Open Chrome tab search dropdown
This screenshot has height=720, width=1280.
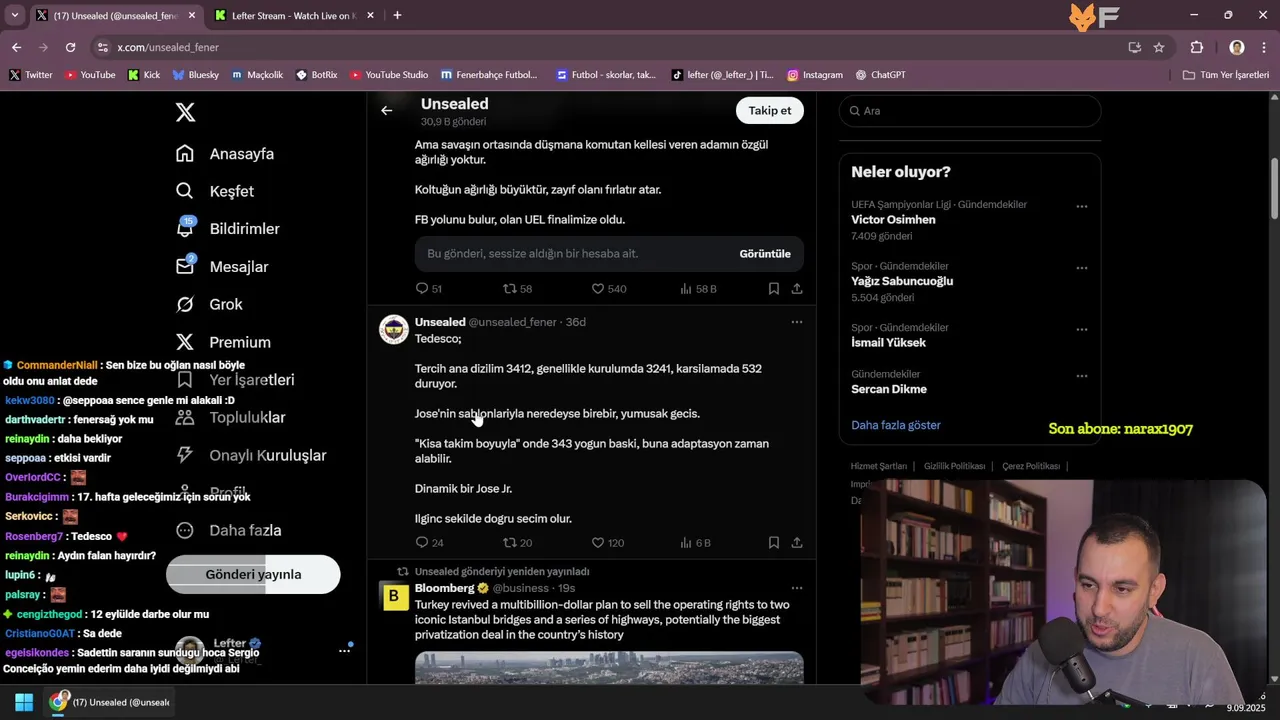(x=14, y=15)
